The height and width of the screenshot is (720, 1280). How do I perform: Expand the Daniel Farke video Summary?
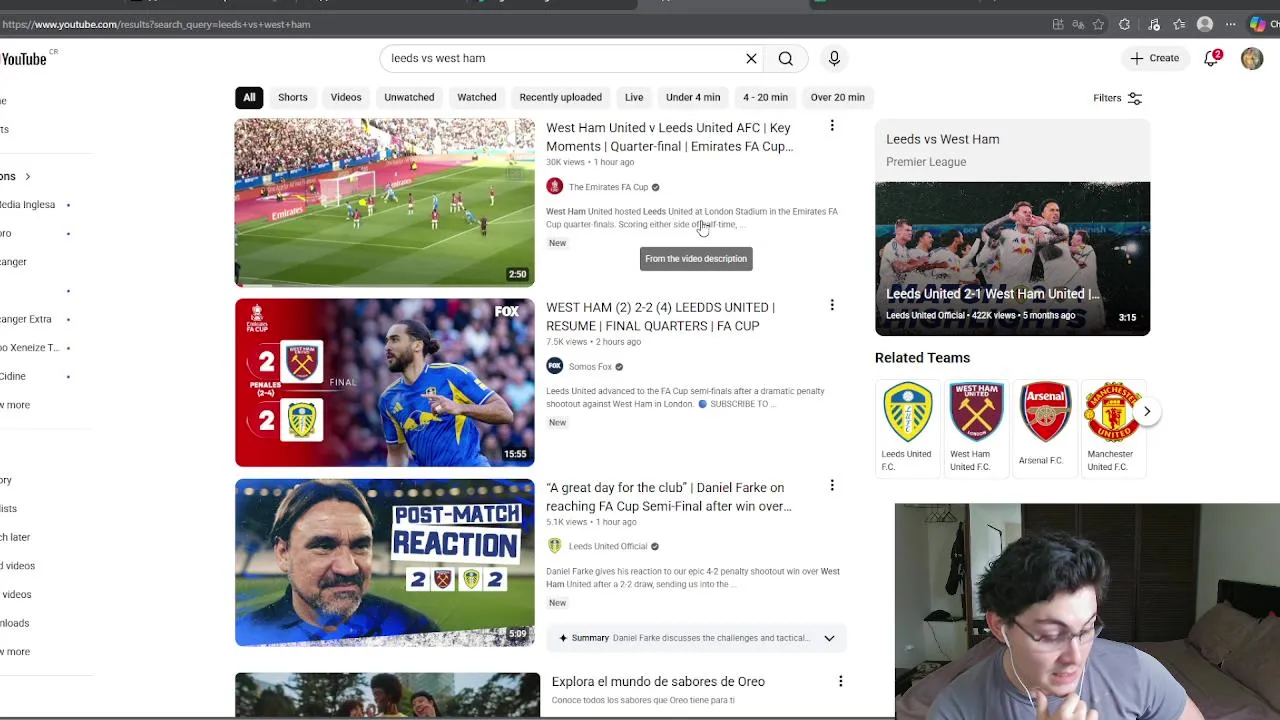829,638
